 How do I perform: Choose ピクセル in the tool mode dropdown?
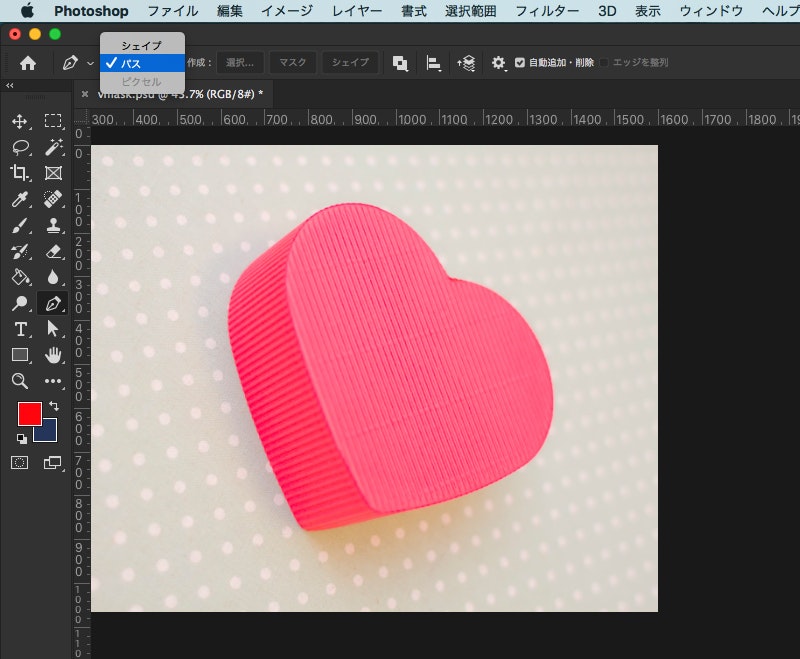(142, 81)
